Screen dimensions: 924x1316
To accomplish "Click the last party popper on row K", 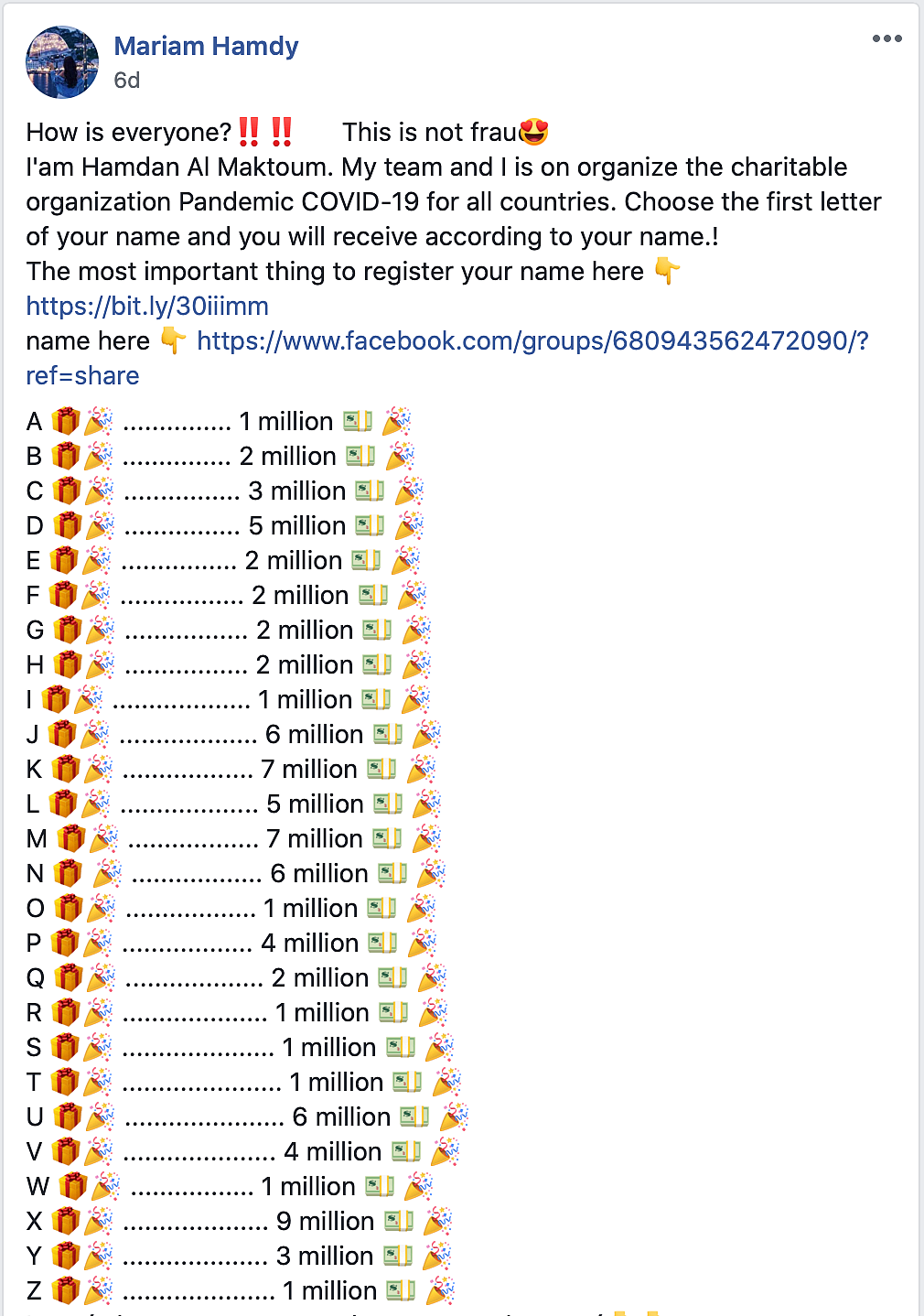I will 422,769.
